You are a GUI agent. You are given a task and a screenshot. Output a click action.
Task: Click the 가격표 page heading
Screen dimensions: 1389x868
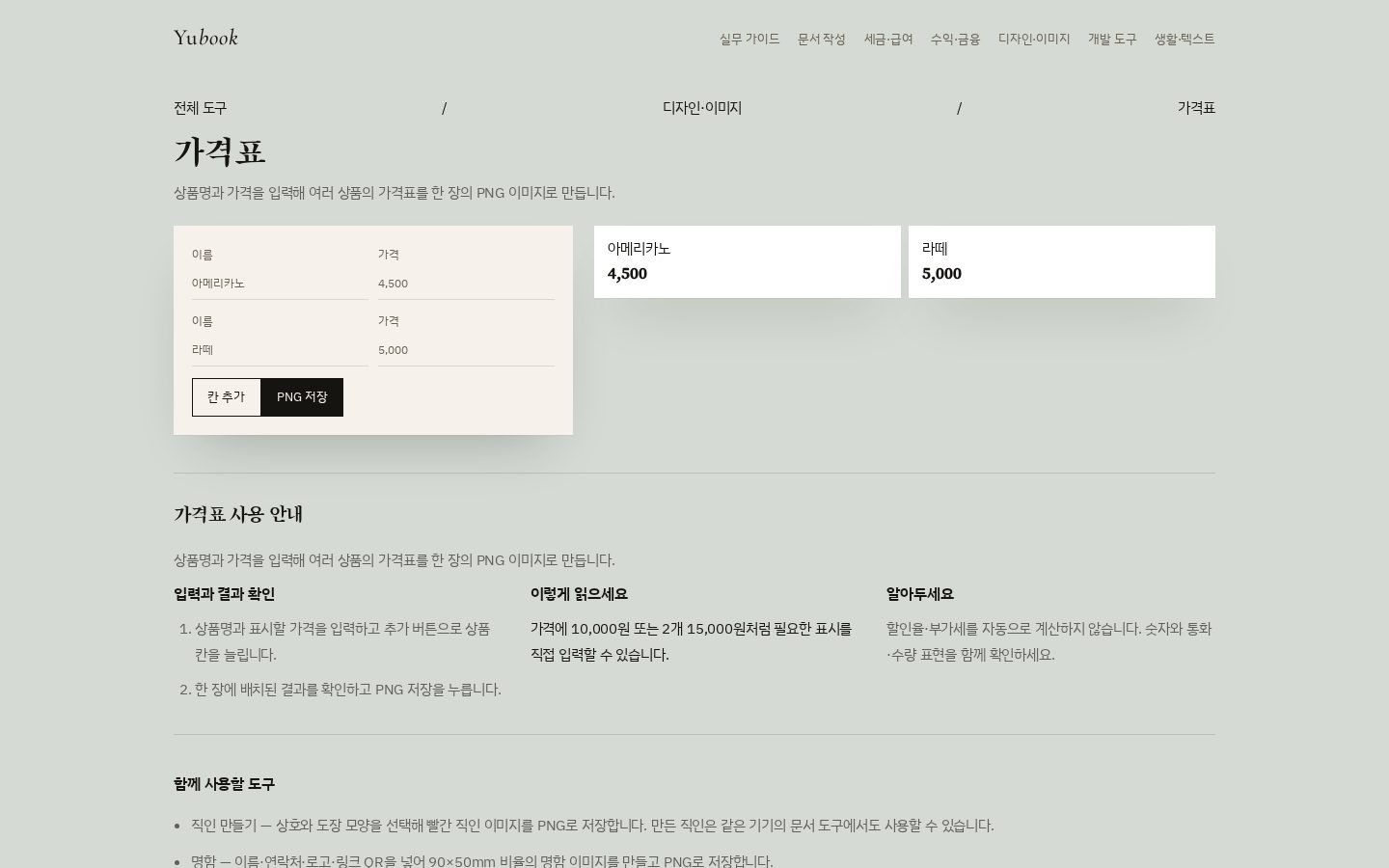click(x=220, y=152)
